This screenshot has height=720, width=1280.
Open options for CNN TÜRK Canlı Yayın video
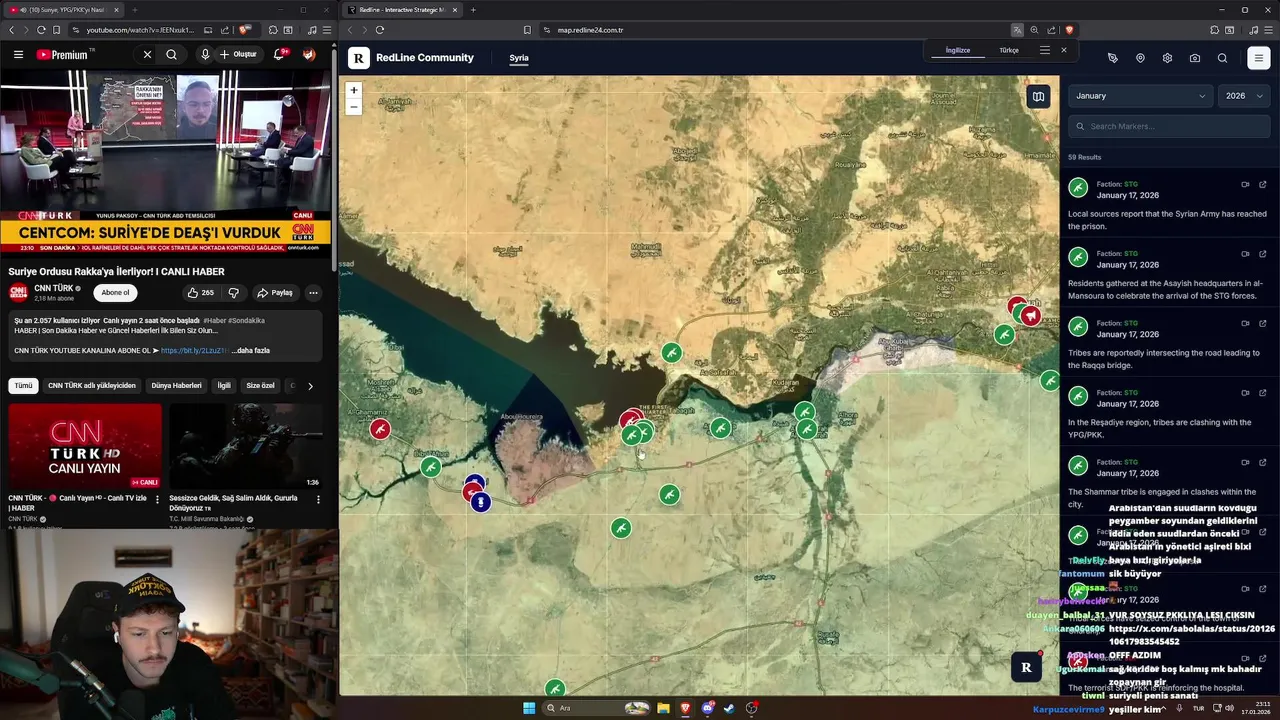click(x=156, y=499)
